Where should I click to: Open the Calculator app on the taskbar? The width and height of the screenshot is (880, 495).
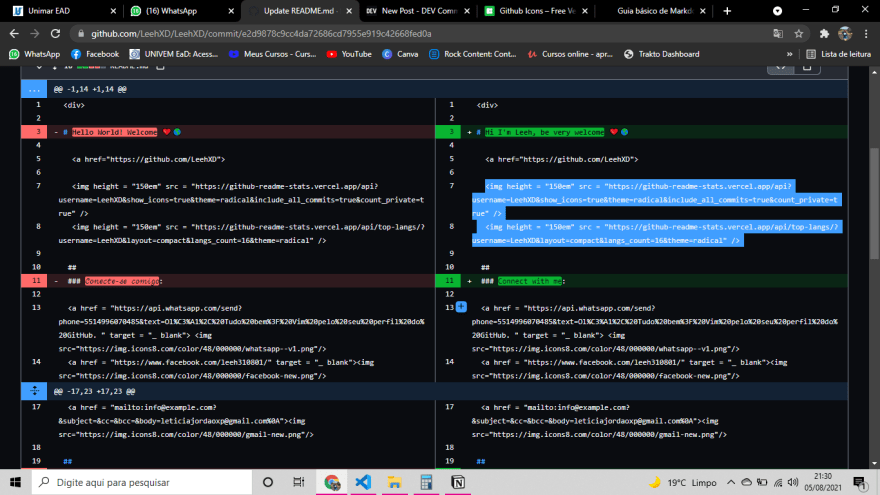tap(426, 482)
